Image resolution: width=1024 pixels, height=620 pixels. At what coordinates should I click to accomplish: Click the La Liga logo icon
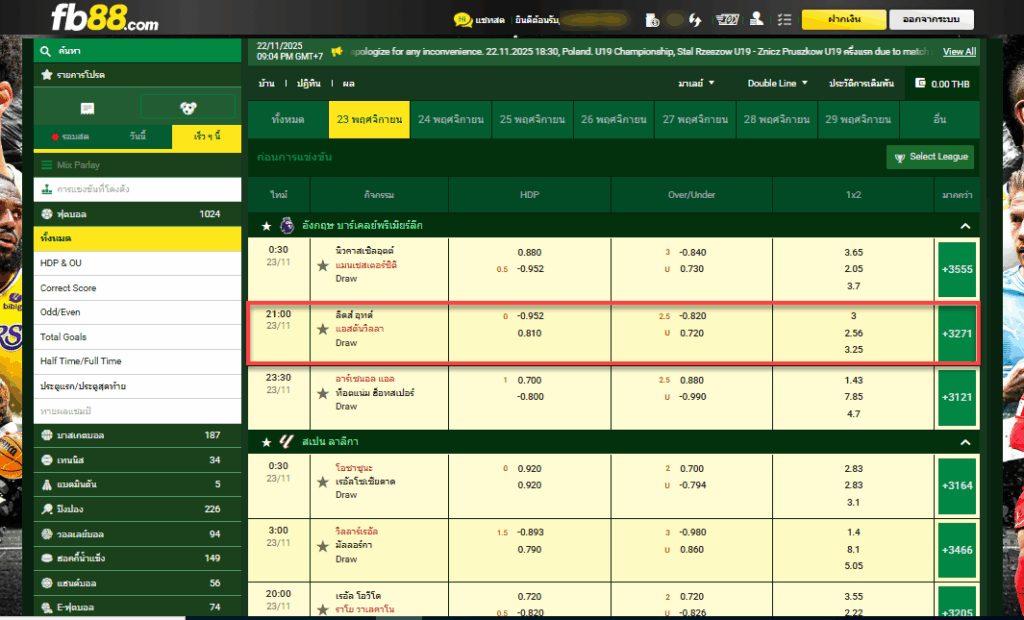(x=286, y=442)
